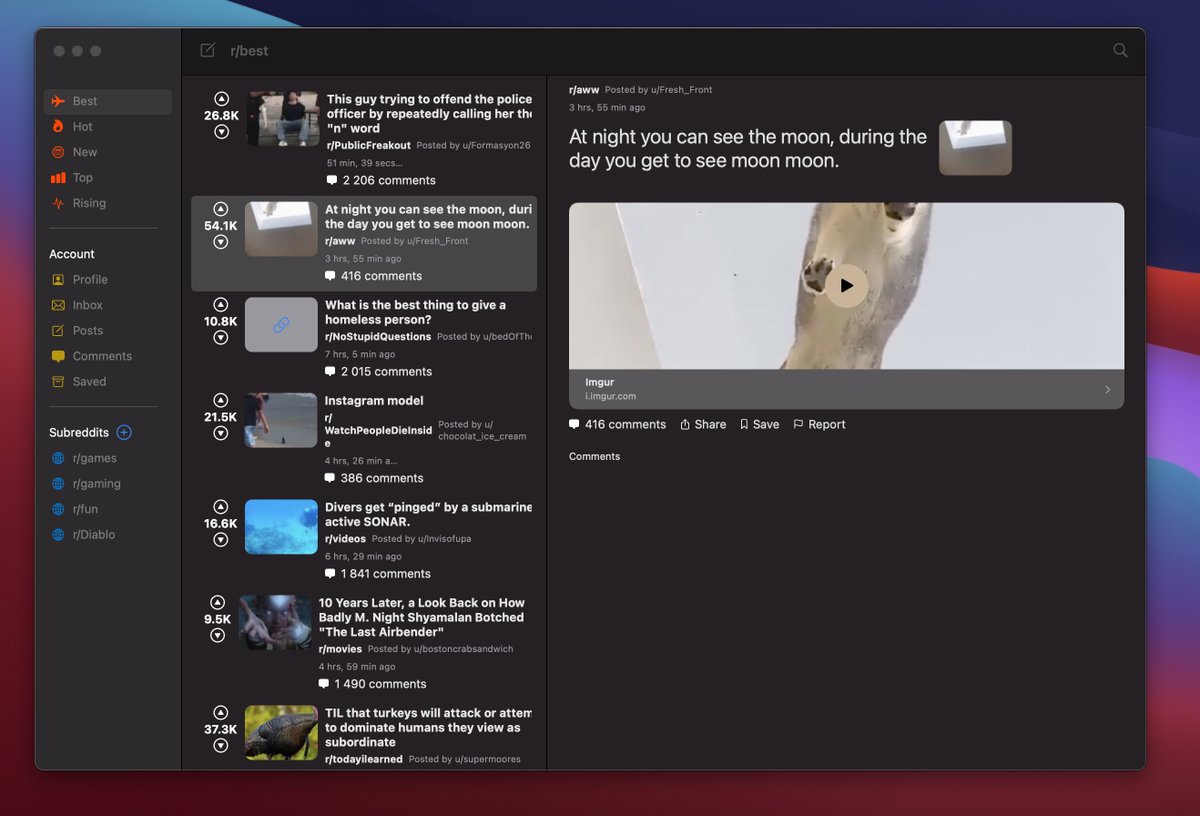
Task: Report the post with the Report button
Action: [819, 424]
